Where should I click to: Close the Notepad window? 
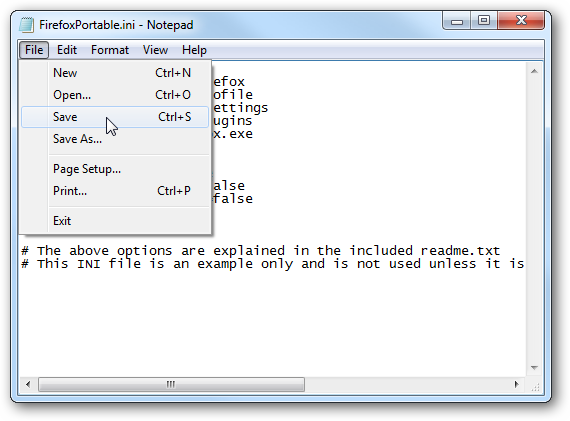(521, 20)
